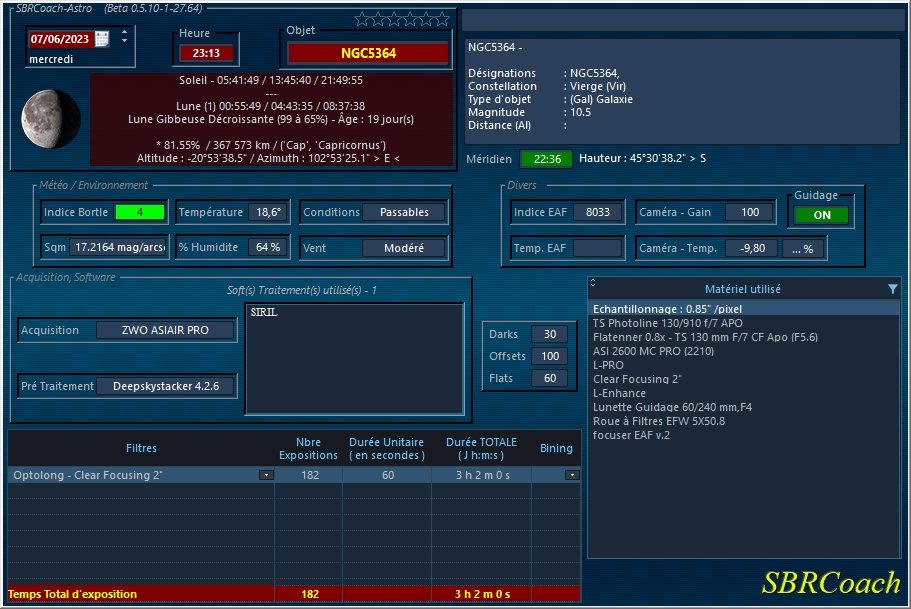
Task: Click the Magnitude 10.5 info line
Action: pos(529,112)
